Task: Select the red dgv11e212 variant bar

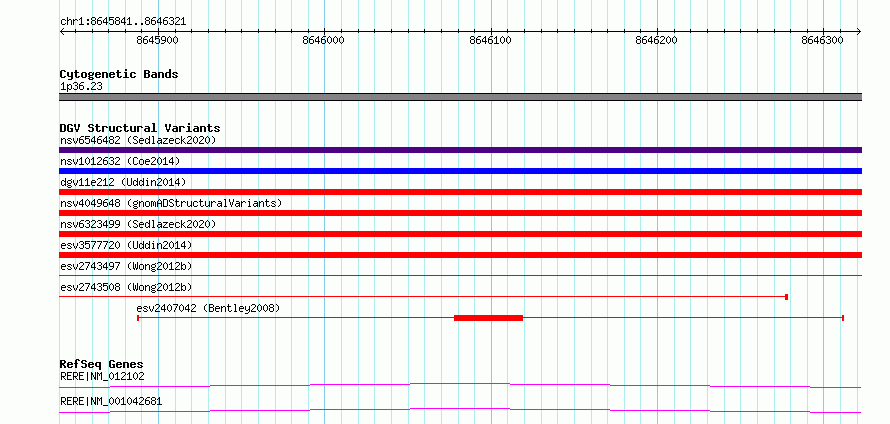Action: (x=460, y=192)
